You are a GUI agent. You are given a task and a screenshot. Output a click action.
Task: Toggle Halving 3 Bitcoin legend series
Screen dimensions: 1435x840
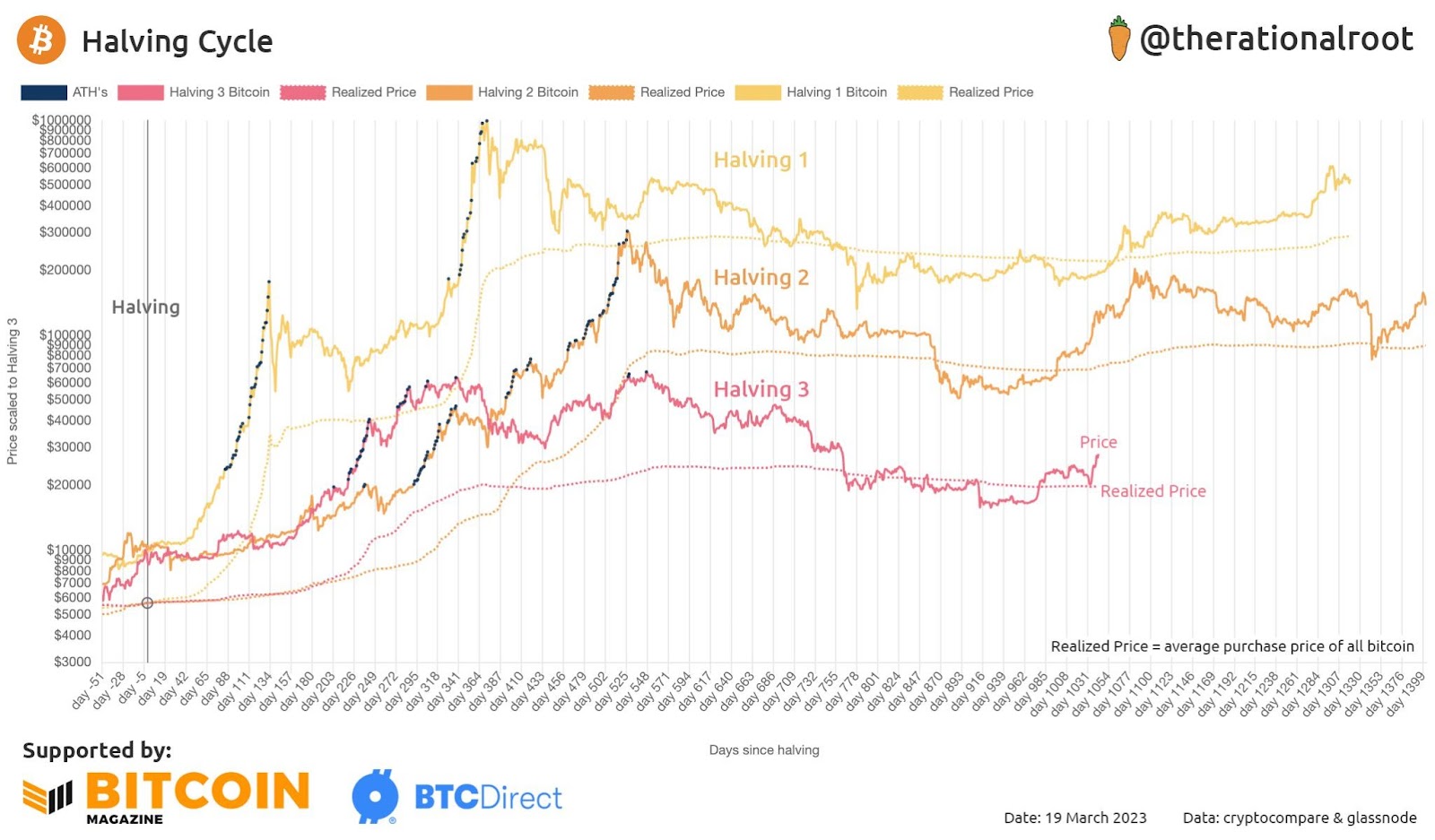pos(194,92)
